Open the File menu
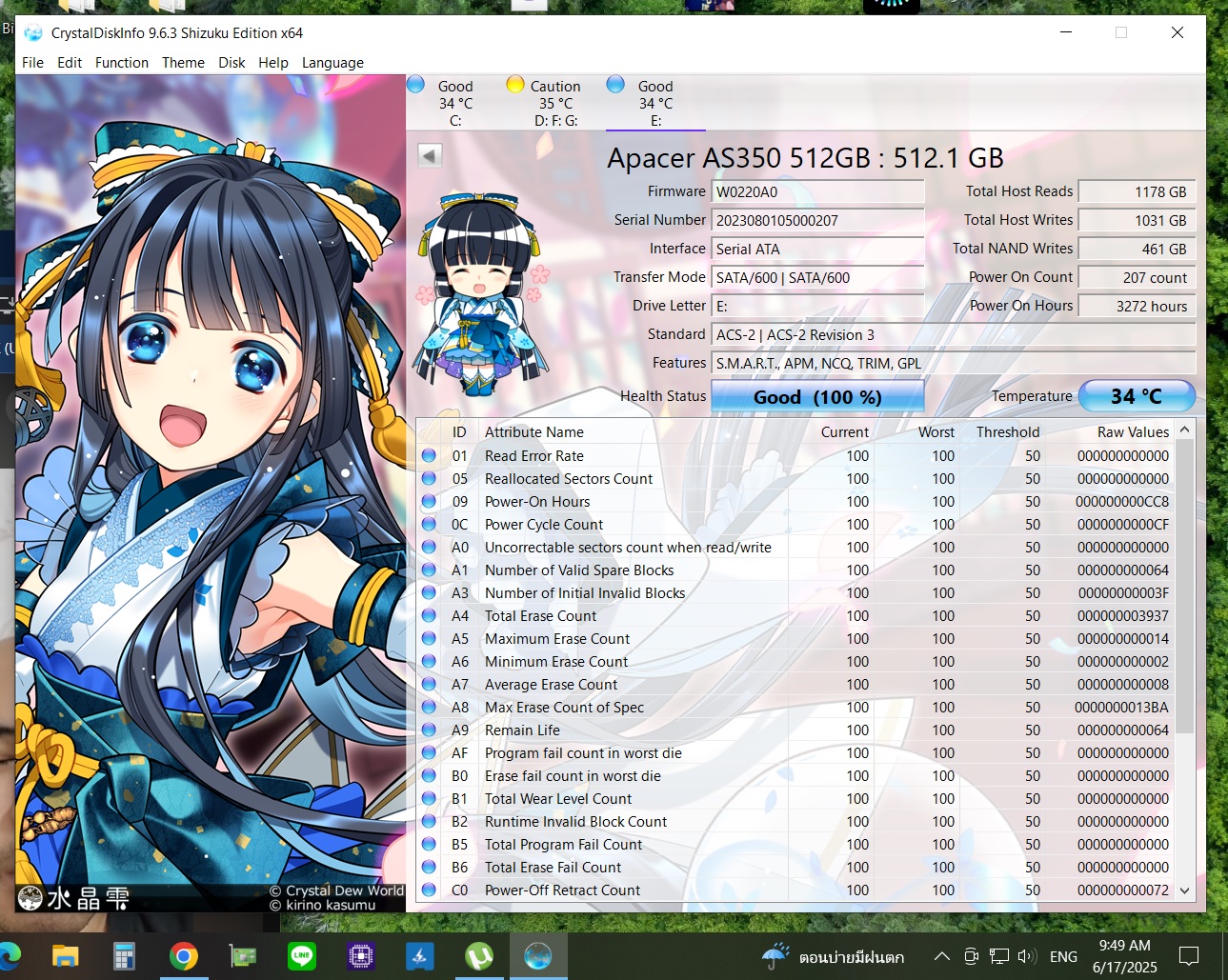This screenshot has height=980, width=1228. tap(32, 63)
